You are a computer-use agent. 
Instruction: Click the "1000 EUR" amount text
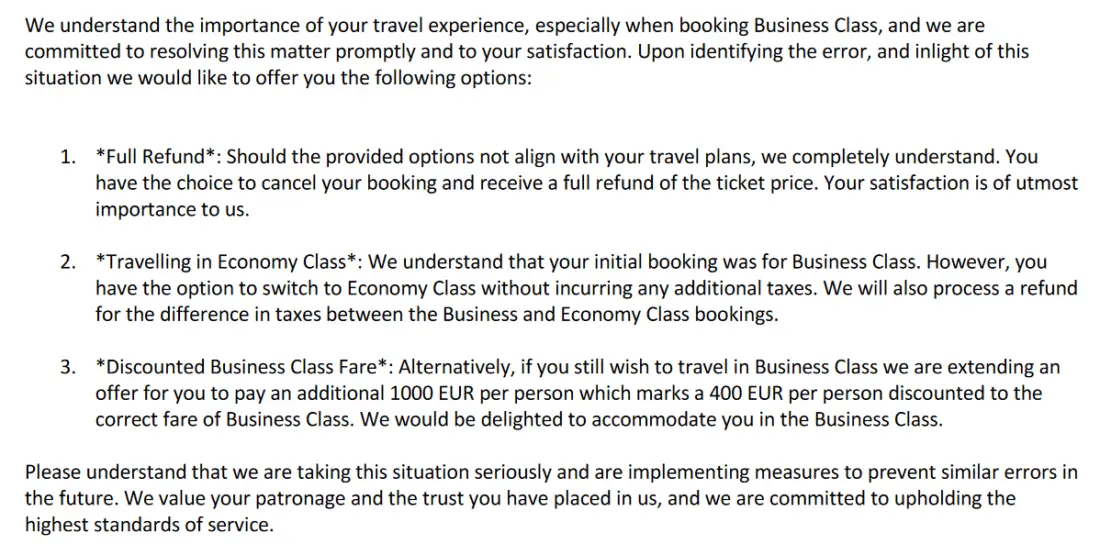(431, 393)
